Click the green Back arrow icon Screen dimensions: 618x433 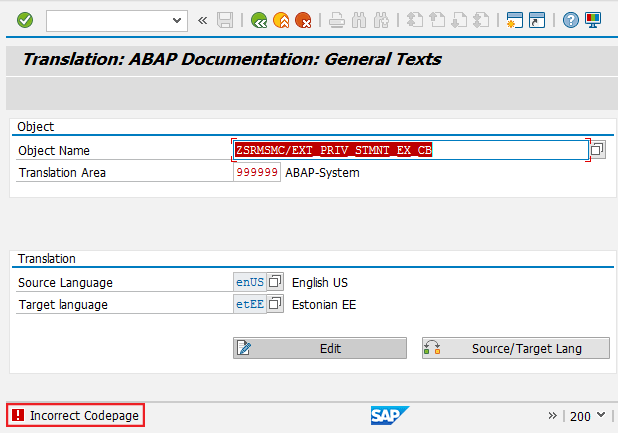click(259, 20)
